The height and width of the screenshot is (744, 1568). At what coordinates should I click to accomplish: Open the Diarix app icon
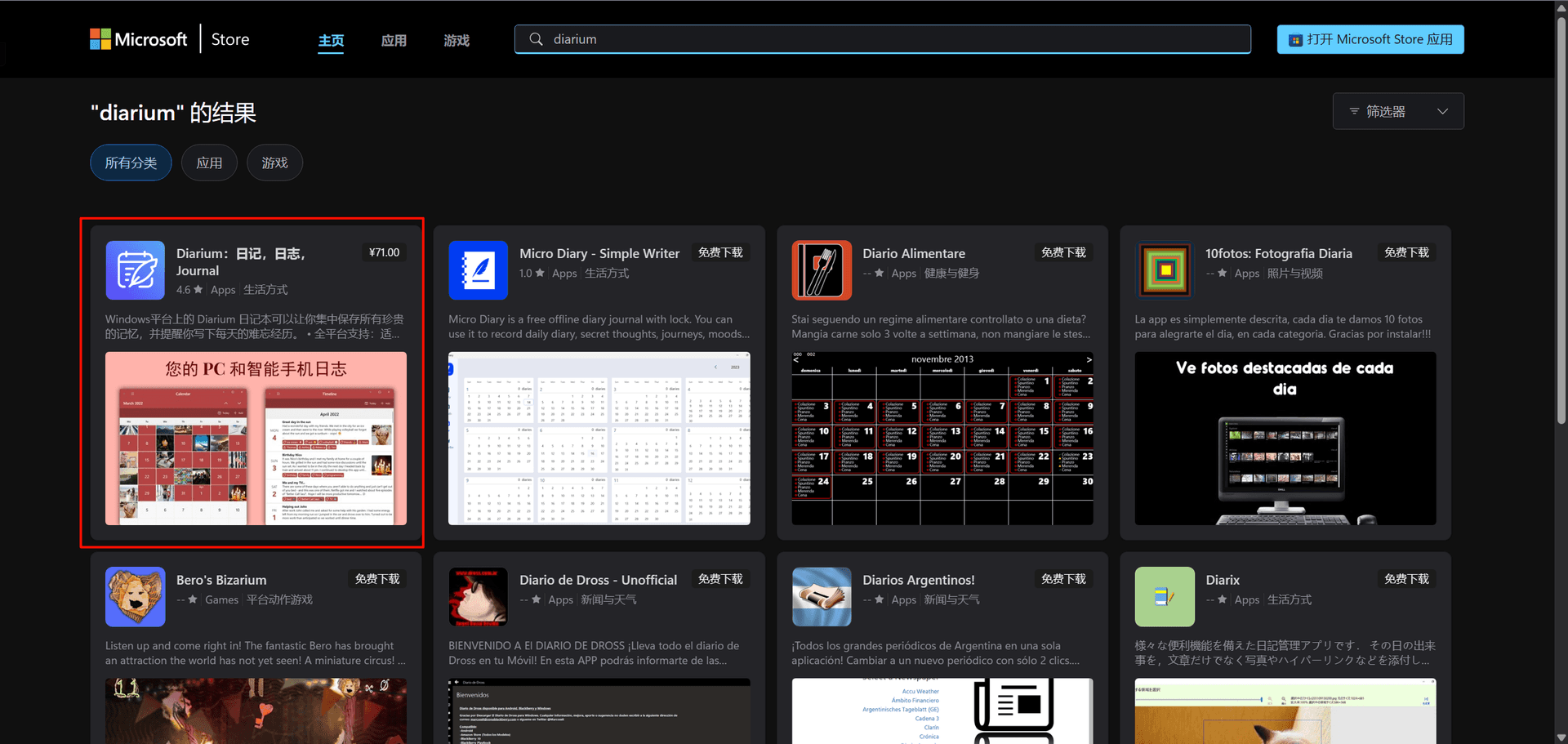point(1164,597)
